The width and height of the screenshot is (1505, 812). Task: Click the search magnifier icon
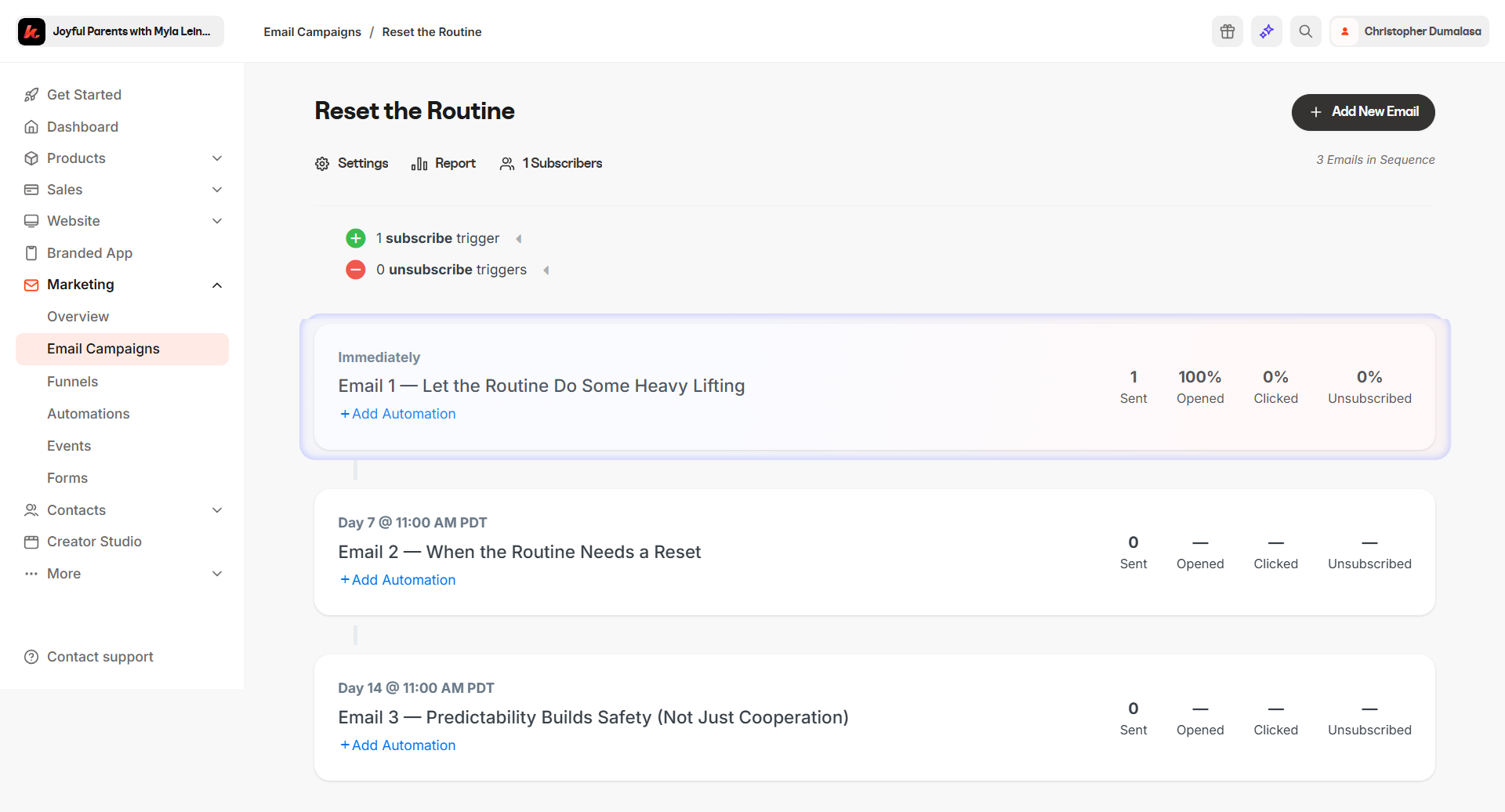(1305, 31)
